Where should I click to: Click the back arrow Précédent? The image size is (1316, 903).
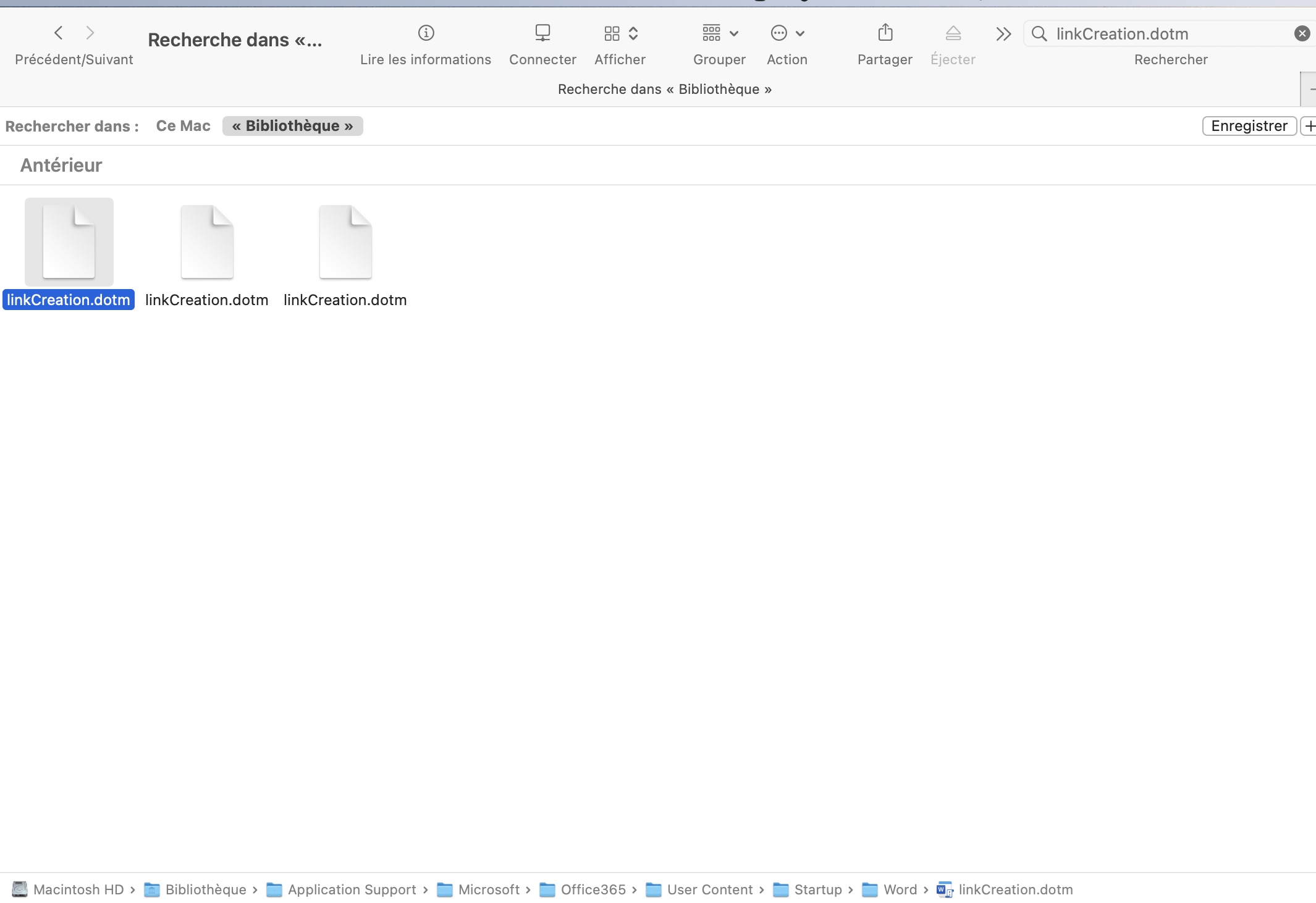click(x=59, y=33)
